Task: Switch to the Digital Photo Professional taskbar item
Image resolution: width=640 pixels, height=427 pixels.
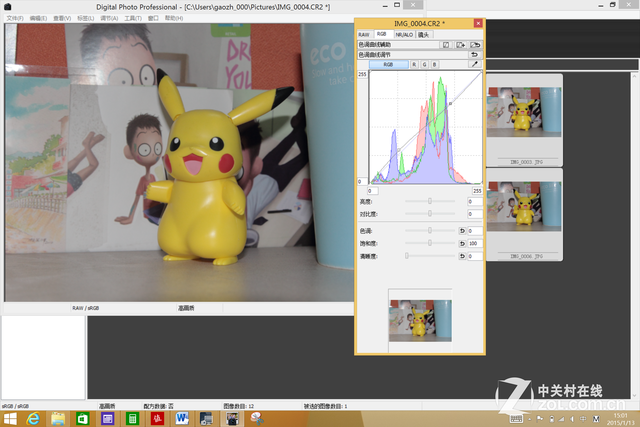Action: [232, 419]
